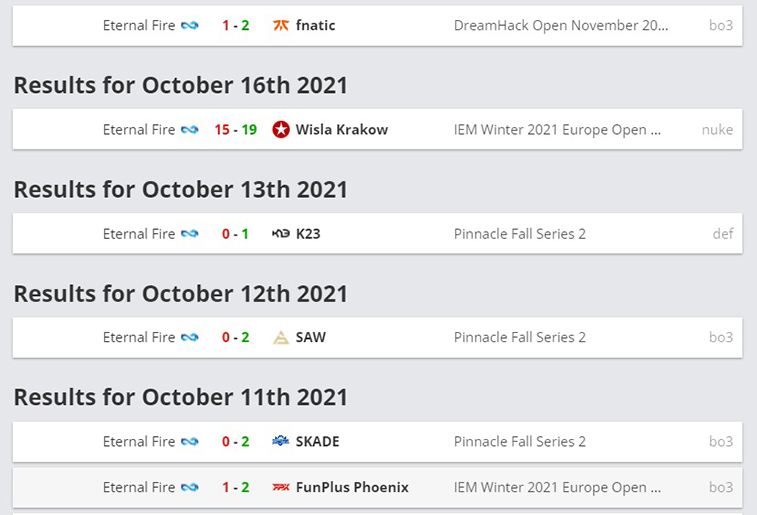The width and height of the screenshot is (757, 515).
Task: Open the 0 - 1 K23 match score
Action: pyautogui.click(x=236, y=234)
